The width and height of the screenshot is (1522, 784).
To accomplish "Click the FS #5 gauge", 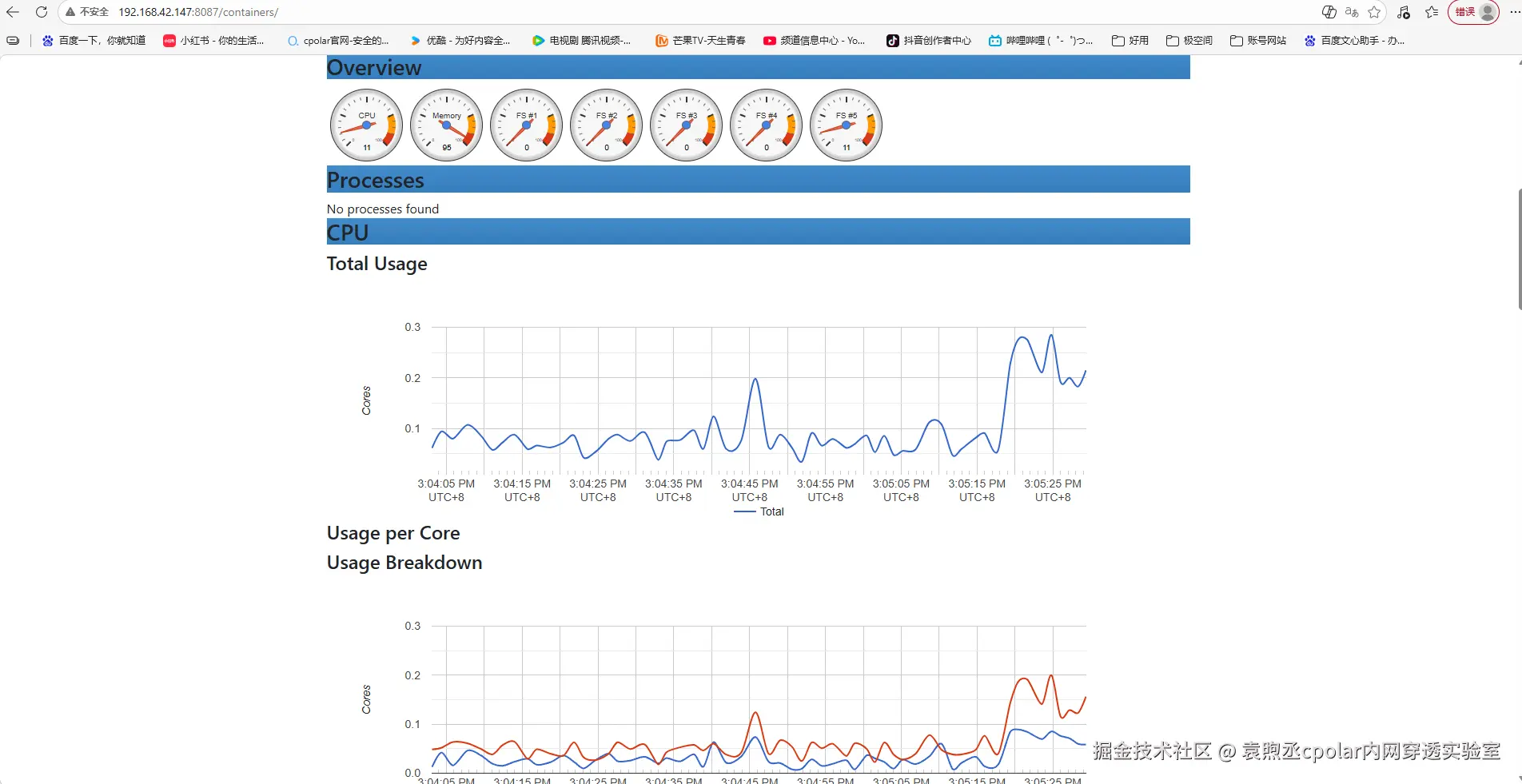I will pyautogui.click(x=847, y=125).
